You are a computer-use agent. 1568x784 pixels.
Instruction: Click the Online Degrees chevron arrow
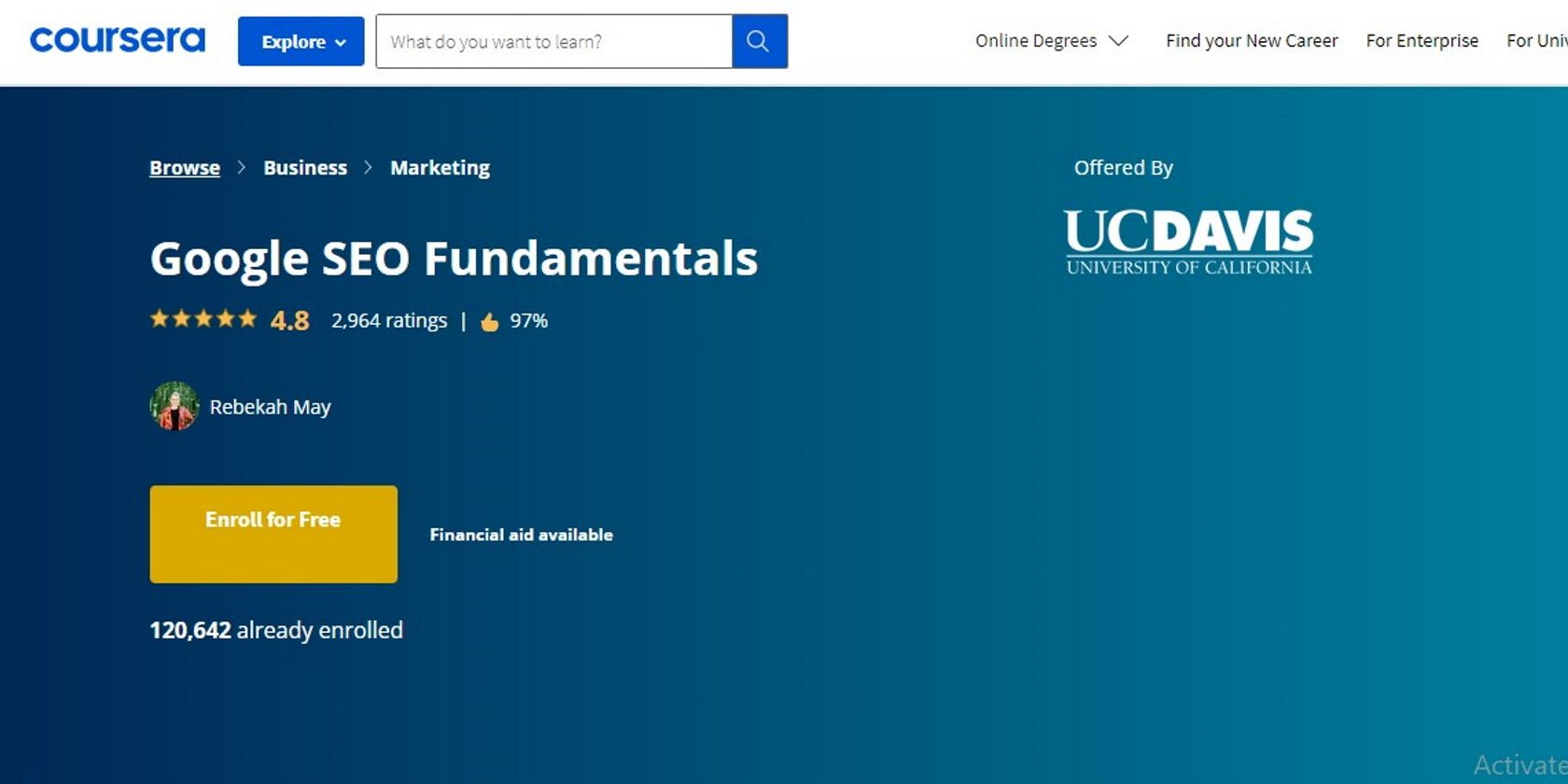click(x=1118, y=41)
